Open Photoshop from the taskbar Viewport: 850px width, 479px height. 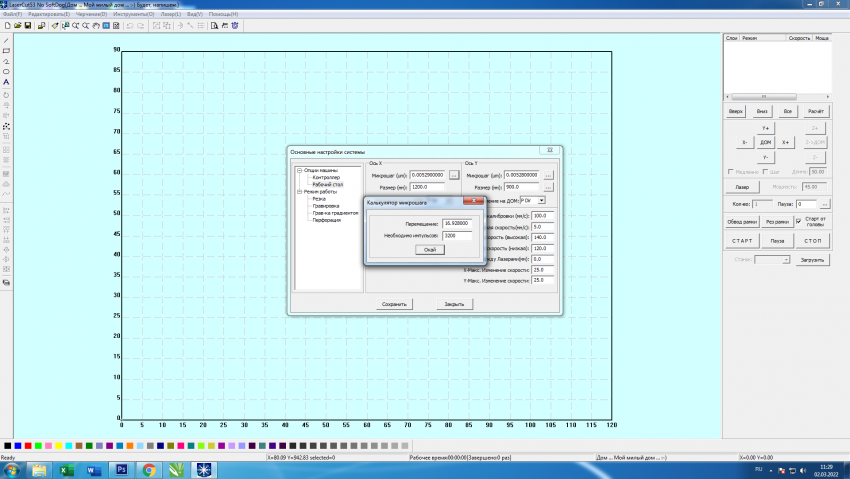[x=121, y=470]
